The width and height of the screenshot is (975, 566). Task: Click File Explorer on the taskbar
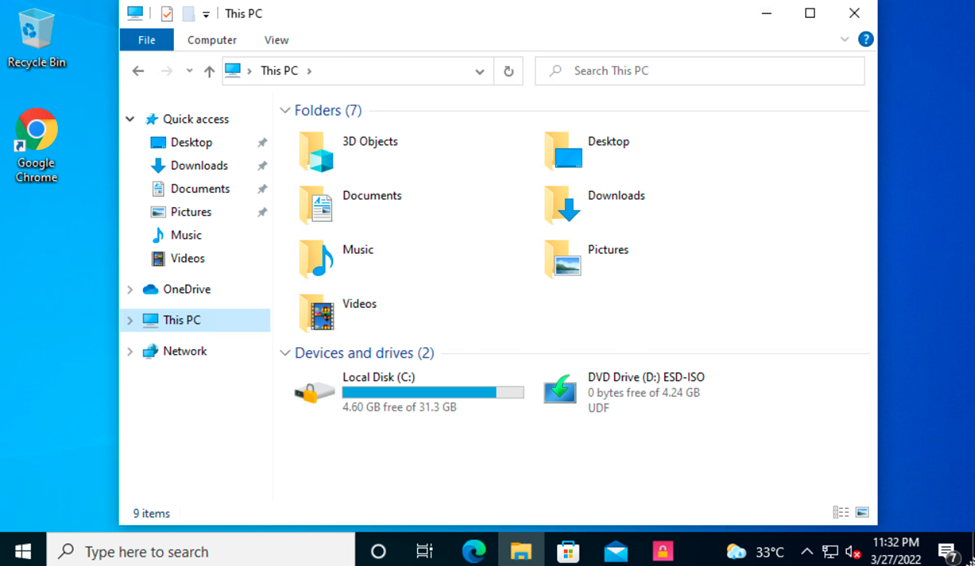[521, 551]
